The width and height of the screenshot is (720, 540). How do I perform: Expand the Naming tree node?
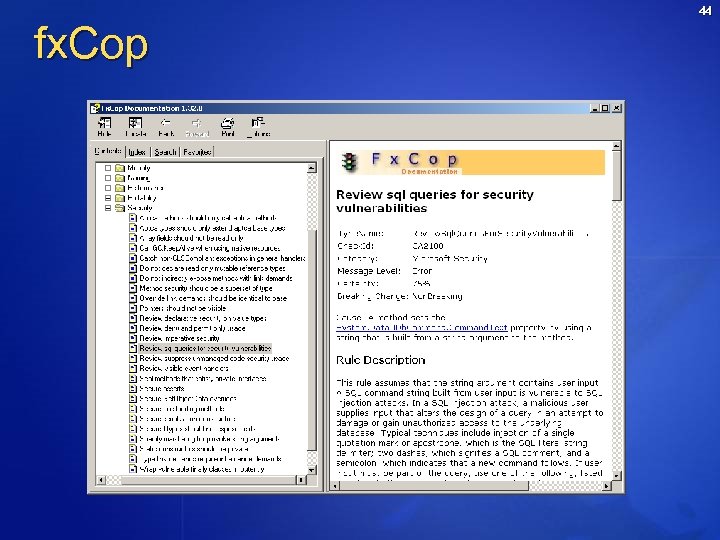[x=108, y=178]
